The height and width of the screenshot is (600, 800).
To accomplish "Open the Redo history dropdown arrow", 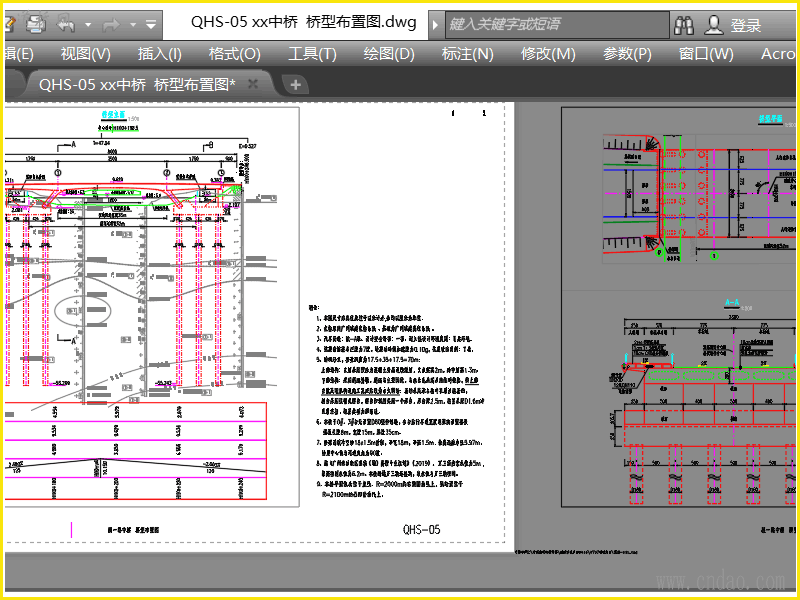I will tap(133, 24).
